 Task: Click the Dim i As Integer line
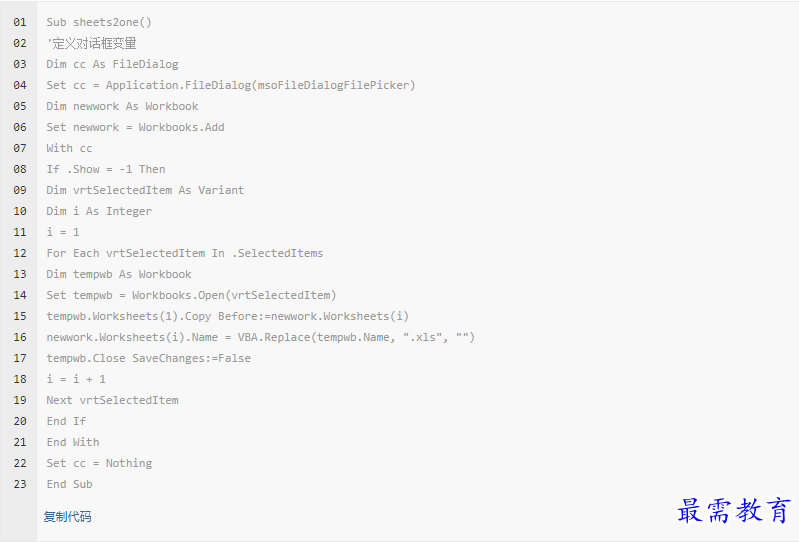pos(99,211)
